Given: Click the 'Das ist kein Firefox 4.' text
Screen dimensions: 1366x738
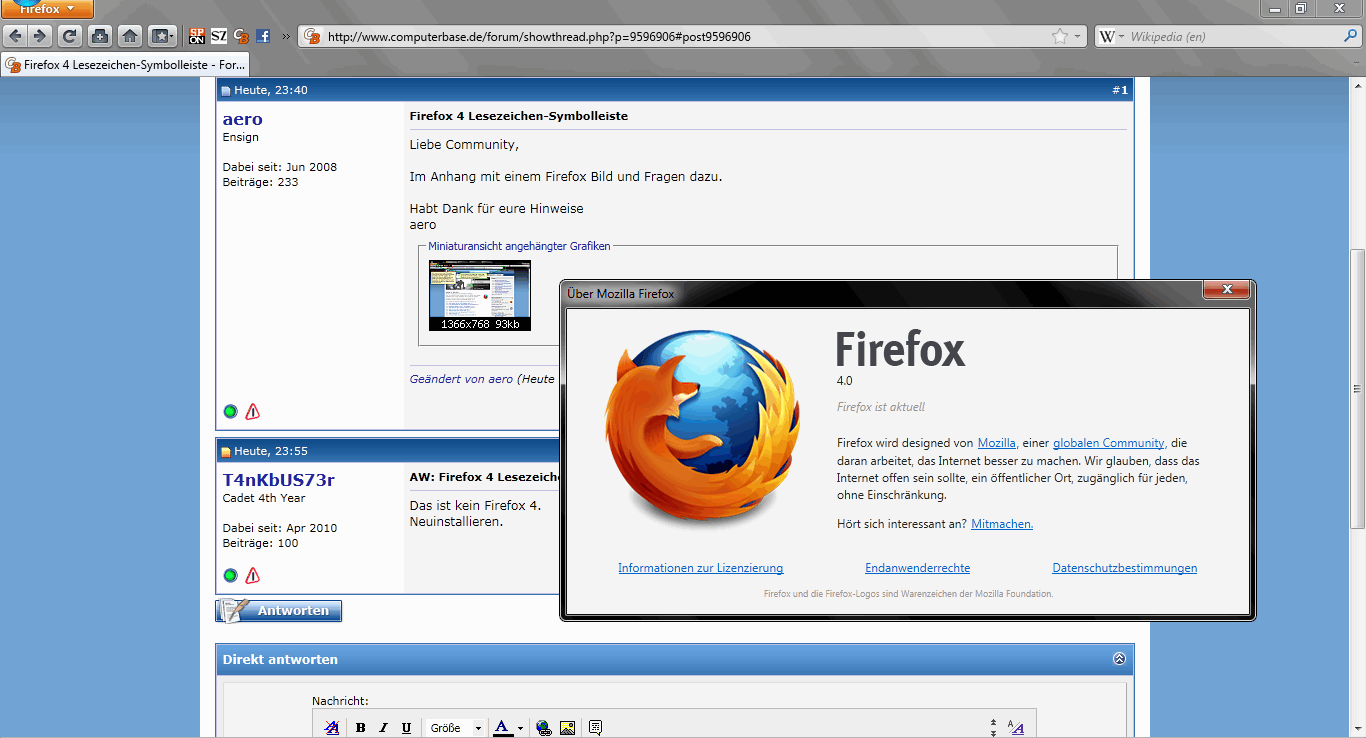Looking at the screenshot, I should tap(475, 505).
